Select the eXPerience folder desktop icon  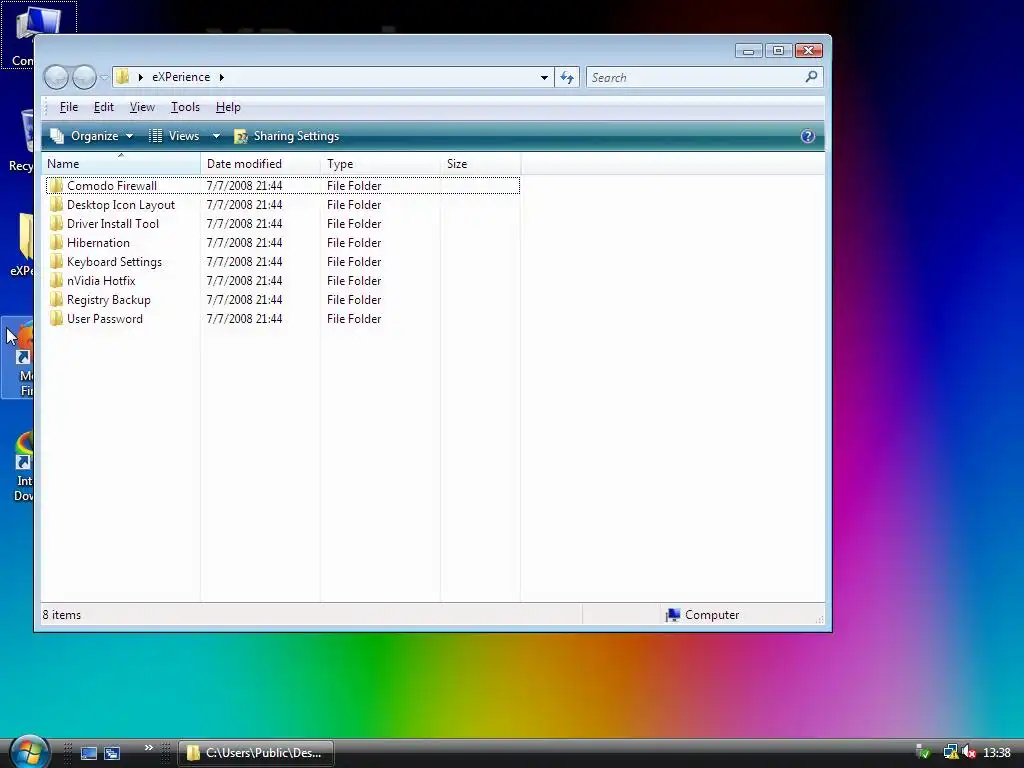pyautogui.click(x=22, y=244)
